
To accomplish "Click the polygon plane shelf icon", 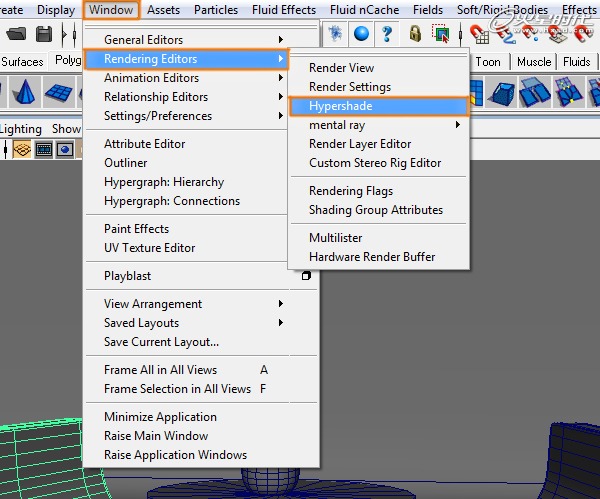I will point(58,92).
